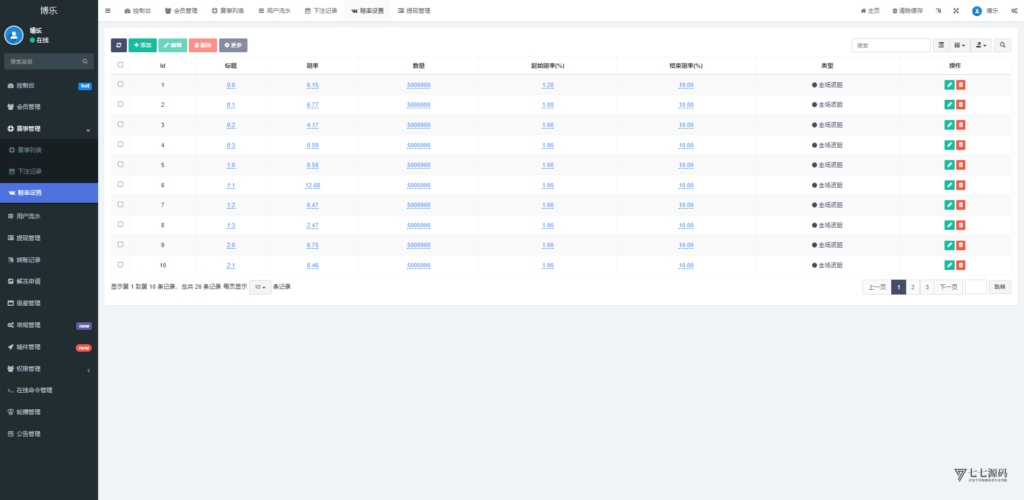The image size is (1024, 500).
Task: Click the table search input field
Action: 891,45
